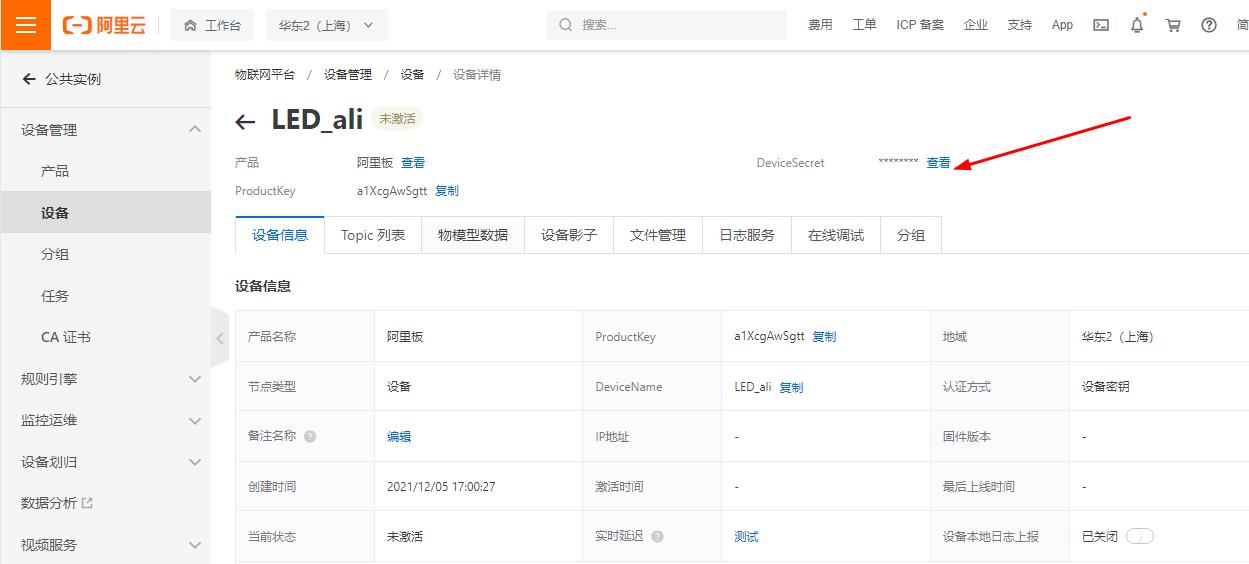Toggle 设备本地日志上报 switch

pyautogui.click(x=1140, y=536)
